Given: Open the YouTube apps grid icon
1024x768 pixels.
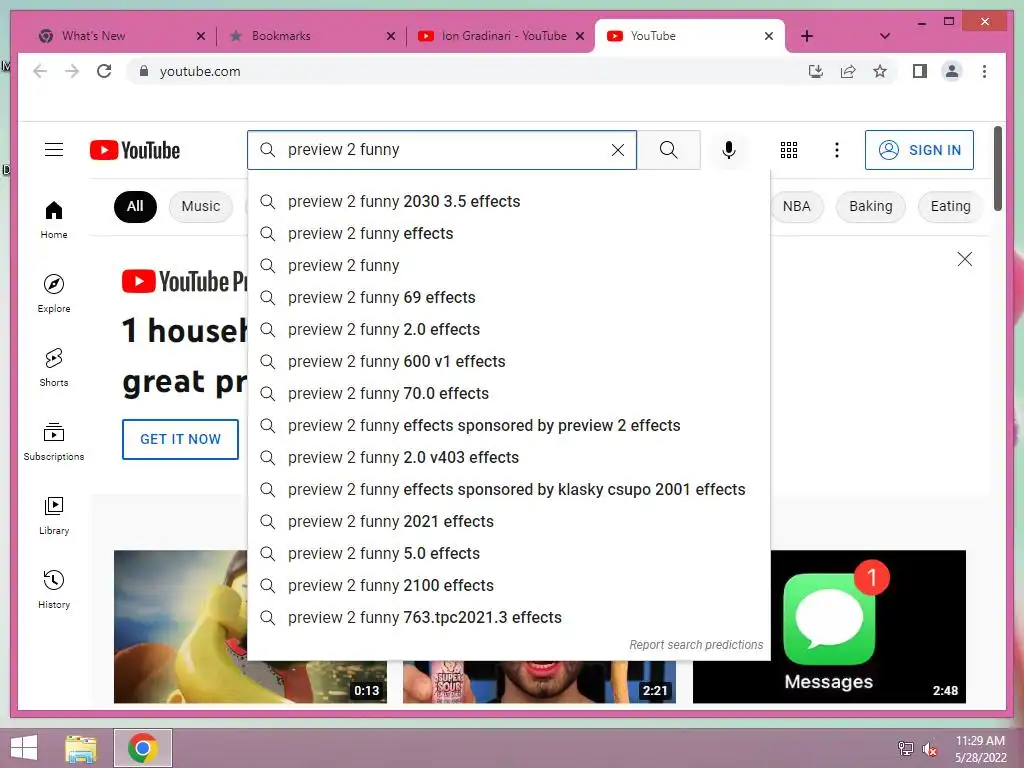Looking at the screenshot, I should tap(789, 150).
